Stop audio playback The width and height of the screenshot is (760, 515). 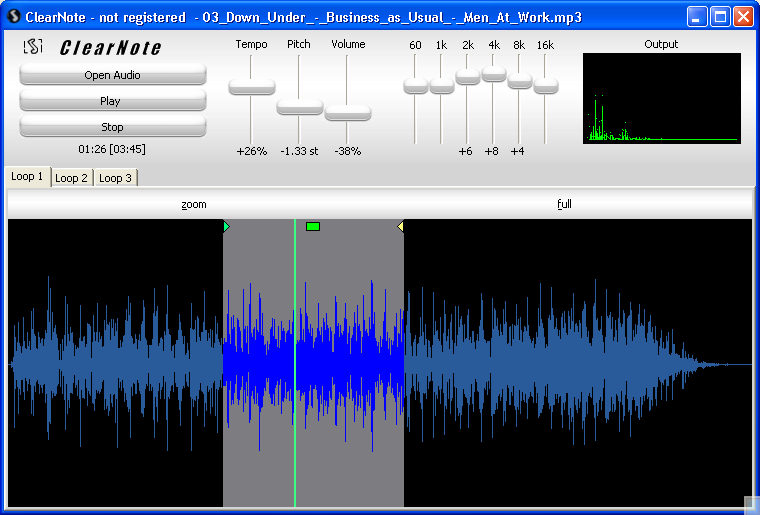[112, 127]
